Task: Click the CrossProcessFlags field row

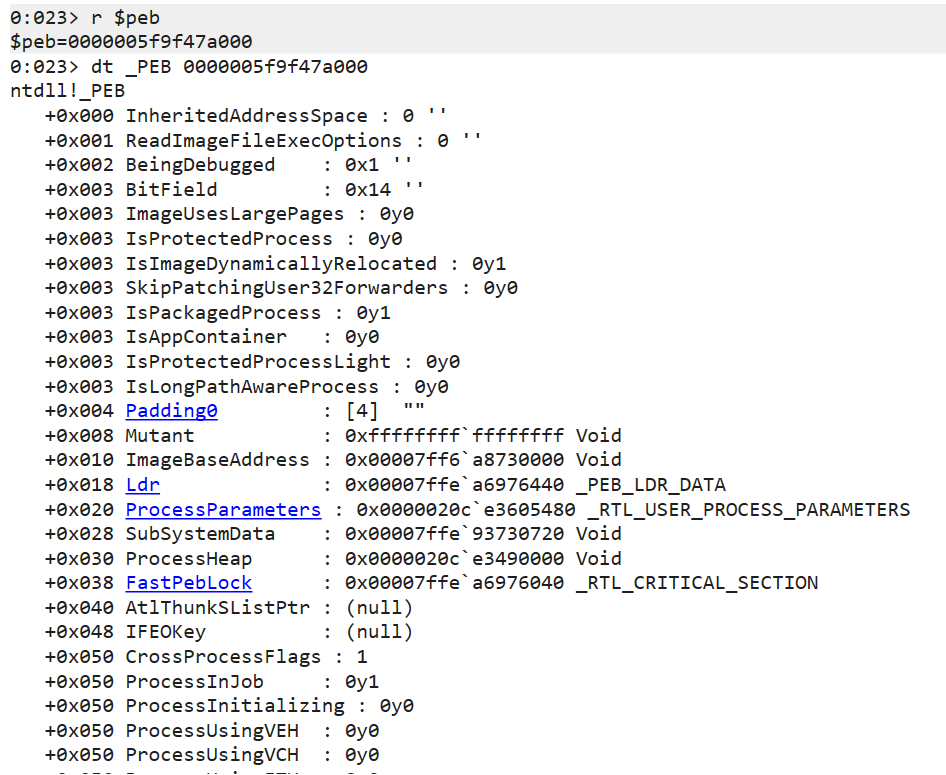Action: pyautogui.click(x=223, y=657)
